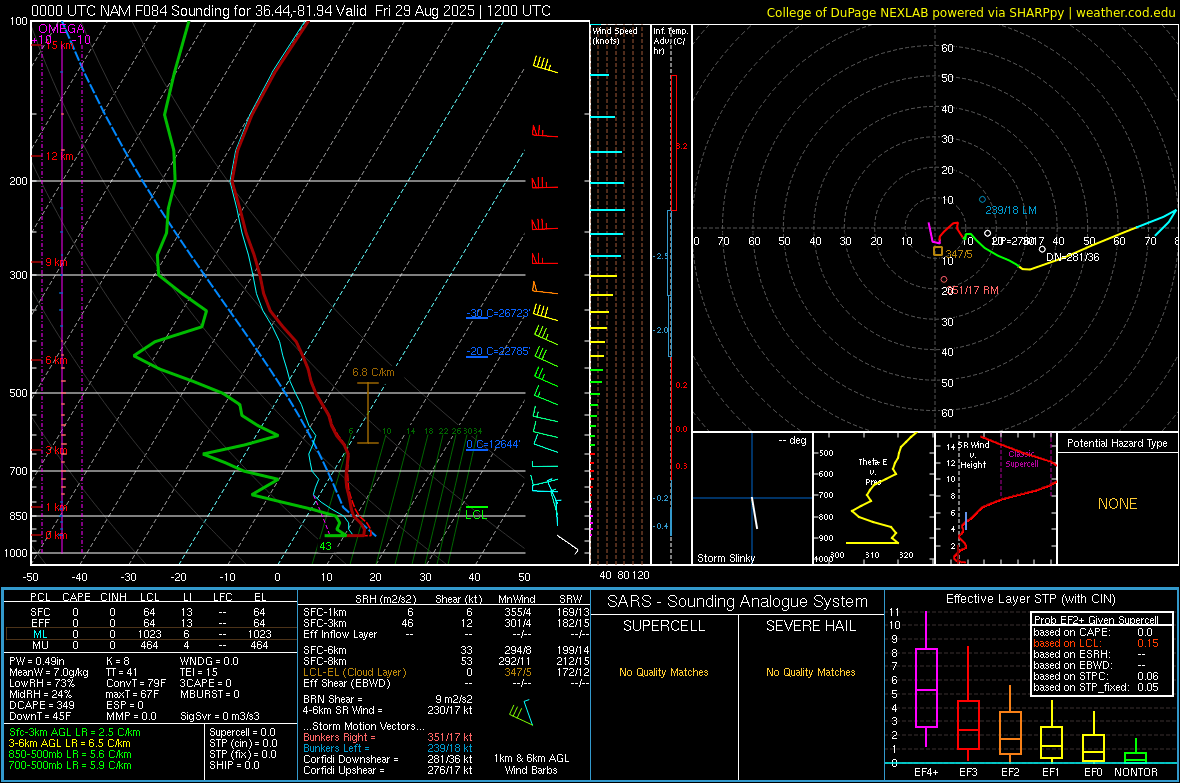Click the 700-500mb LR = 5.9 C/km line
Image resolution: width=1180 pixels, height=783 pixels.
click(x=70, y=765)
